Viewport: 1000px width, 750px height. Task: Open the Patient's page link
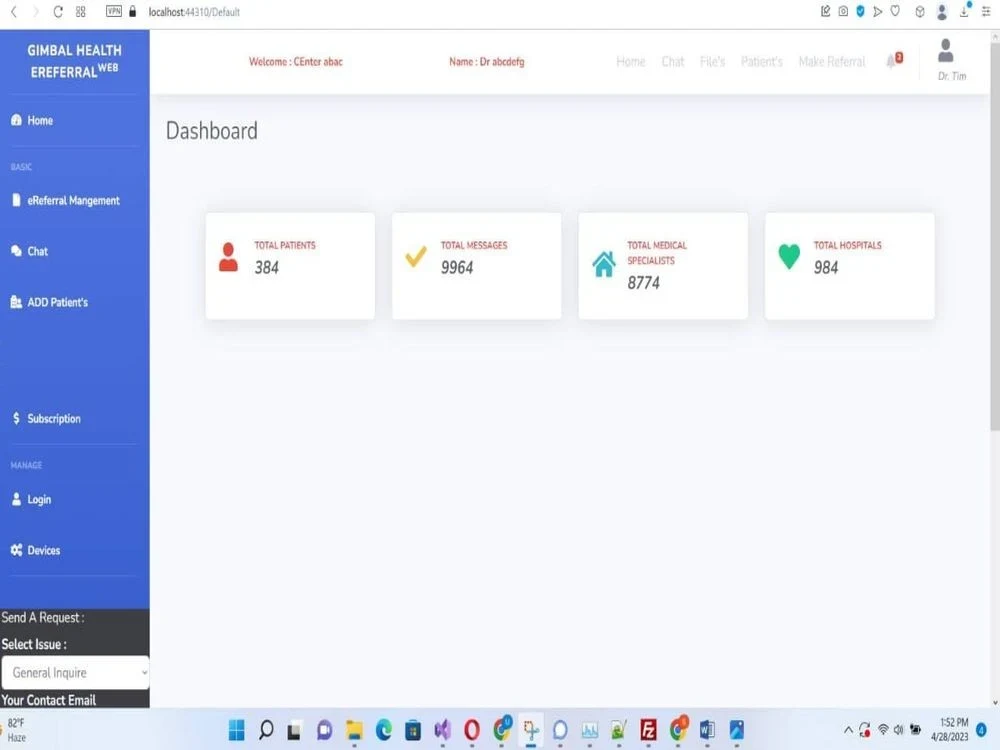click(762, 61)
